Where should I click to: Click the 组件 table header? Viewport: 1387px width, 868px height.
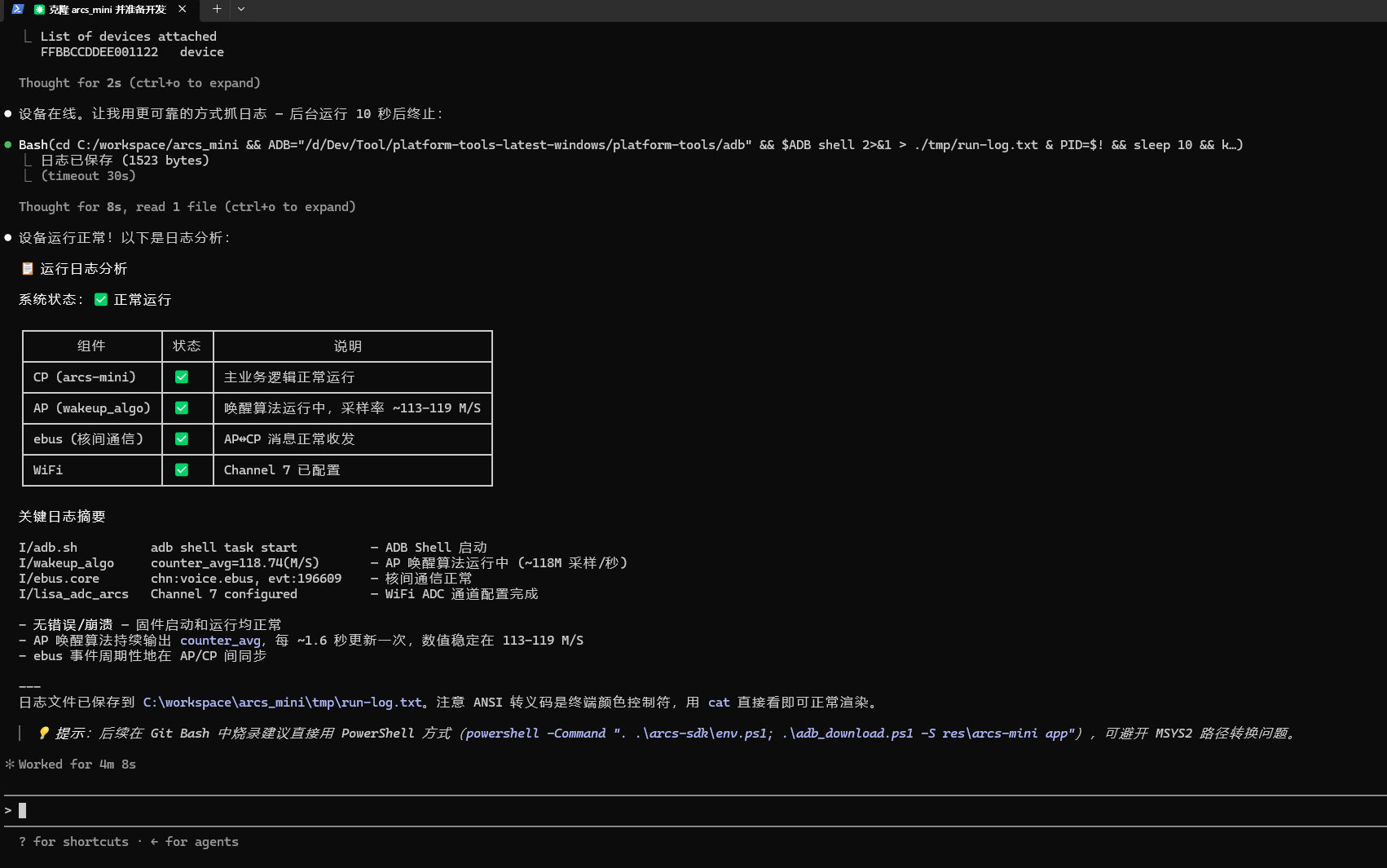91,346
